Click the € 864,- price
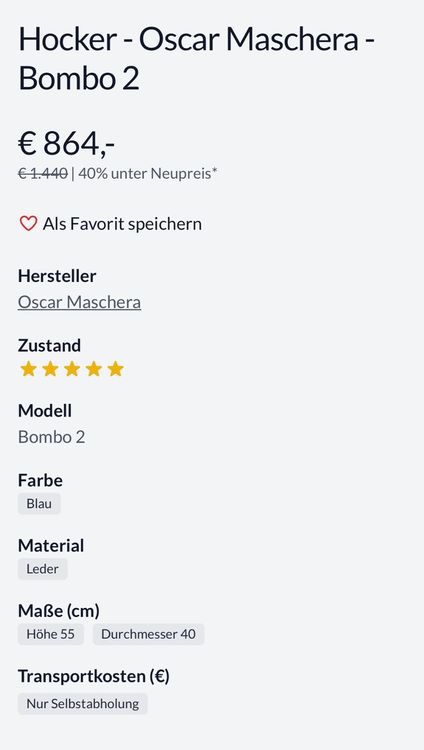Viewport: 424px width, 750px height. pos(67,143)
